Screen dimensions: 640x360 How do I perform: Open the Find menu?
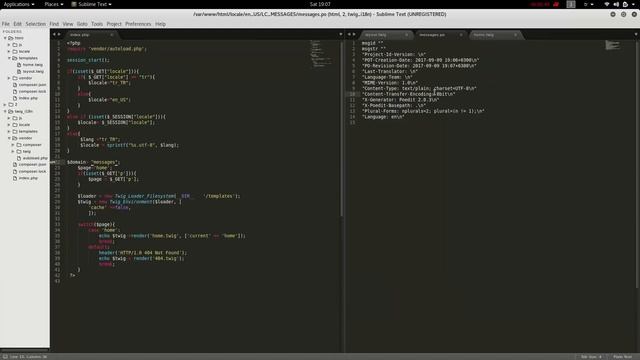(54, 24)
